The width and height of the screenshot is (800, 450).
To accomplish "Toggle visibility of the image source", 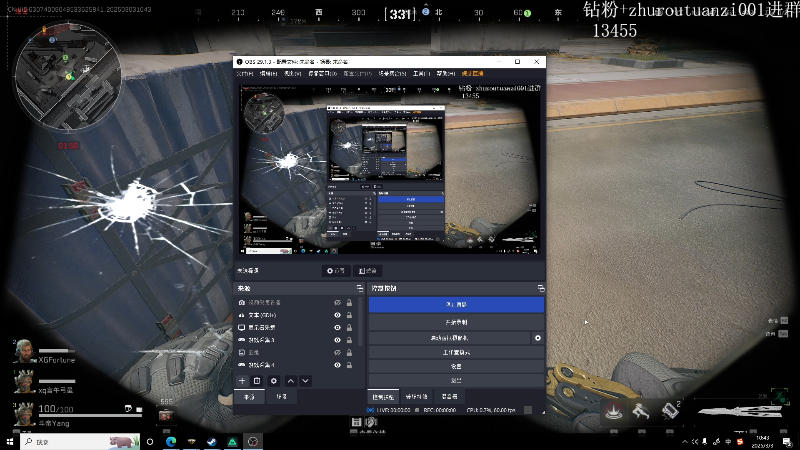I will [x=337, y=353].
